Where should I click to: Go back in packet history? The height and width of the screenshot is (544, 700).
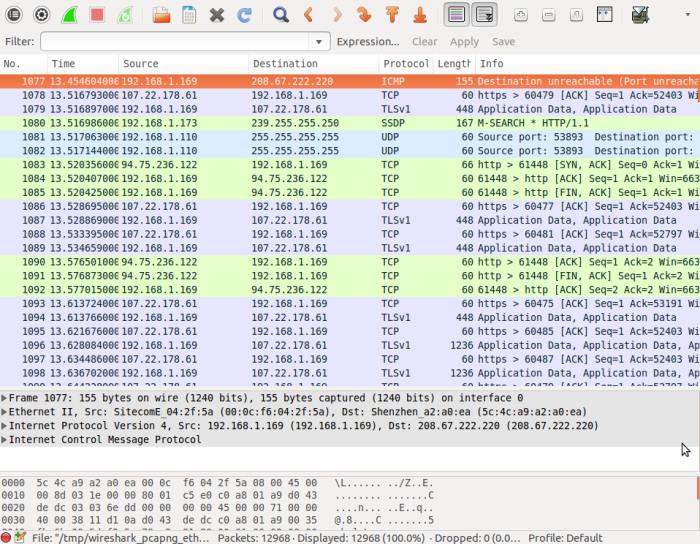pos(308,15)
